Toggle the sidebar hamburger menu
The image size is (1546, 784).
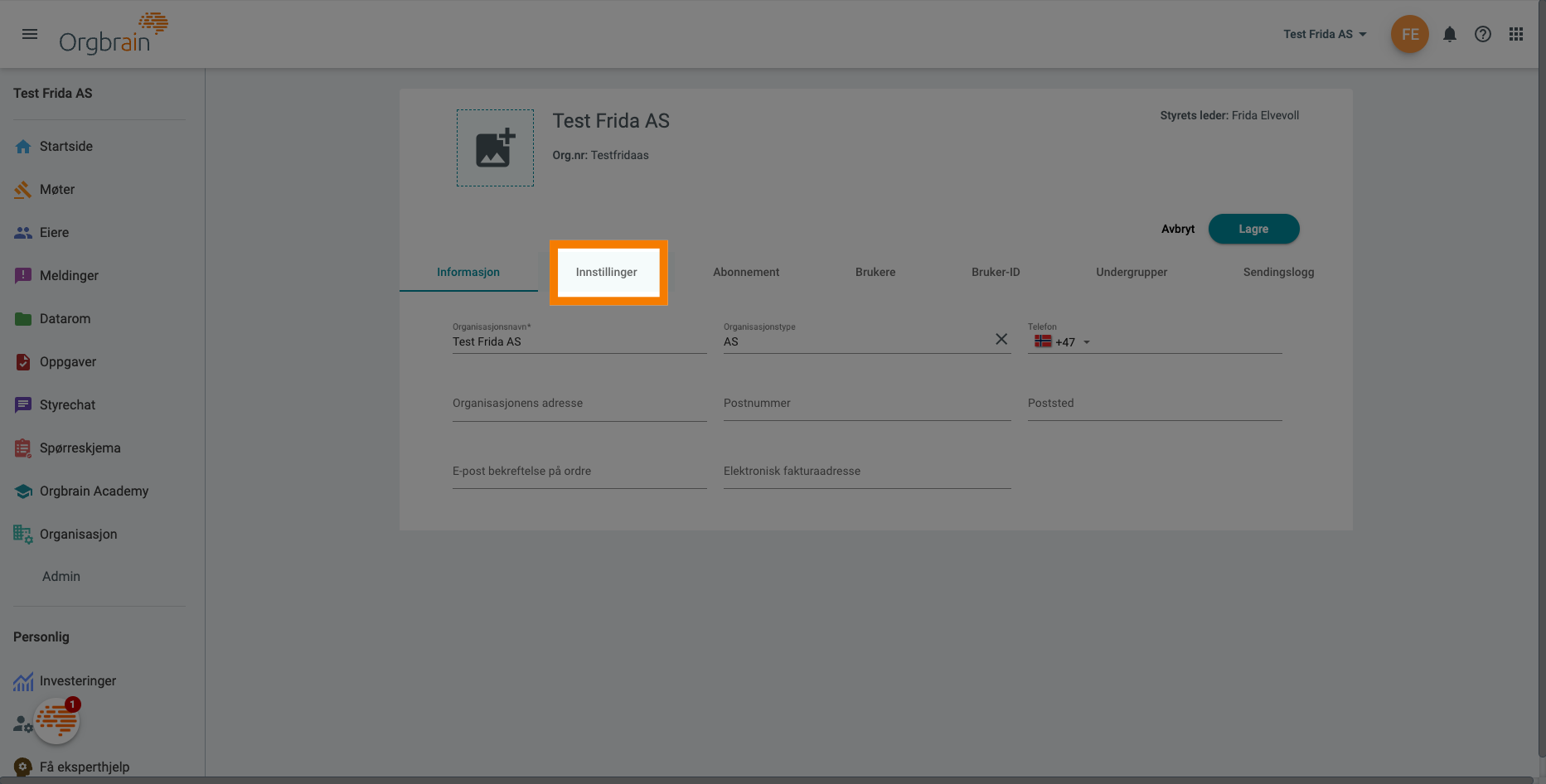click(x=30, y=34)
